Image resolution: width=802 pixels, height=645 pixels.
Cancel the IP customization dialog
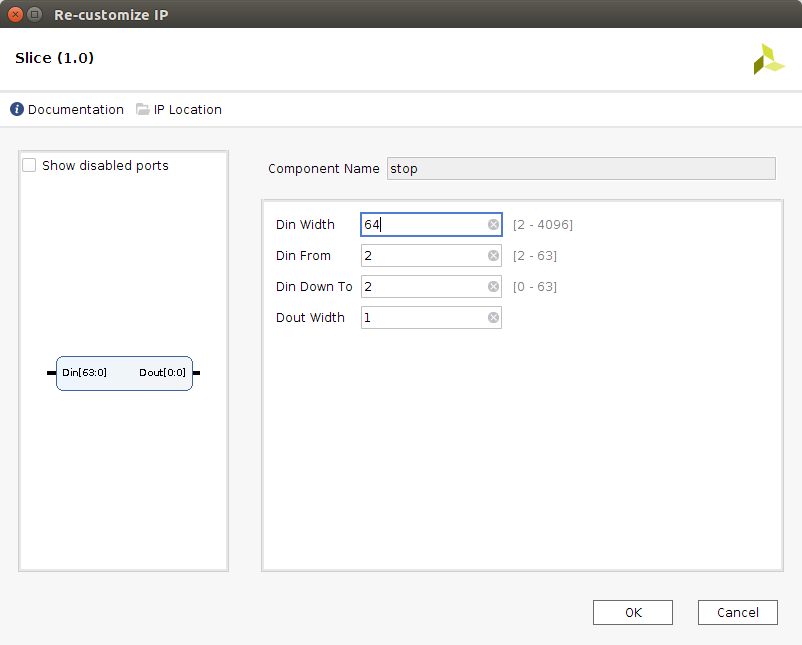pos(737,612)
